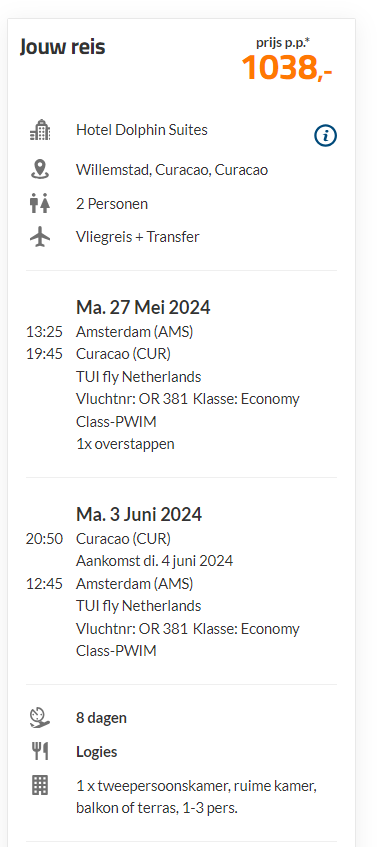The height and width of the screenshot is (847, 377).
Task: Click the room type grid icon
Action: coord(40,785)
